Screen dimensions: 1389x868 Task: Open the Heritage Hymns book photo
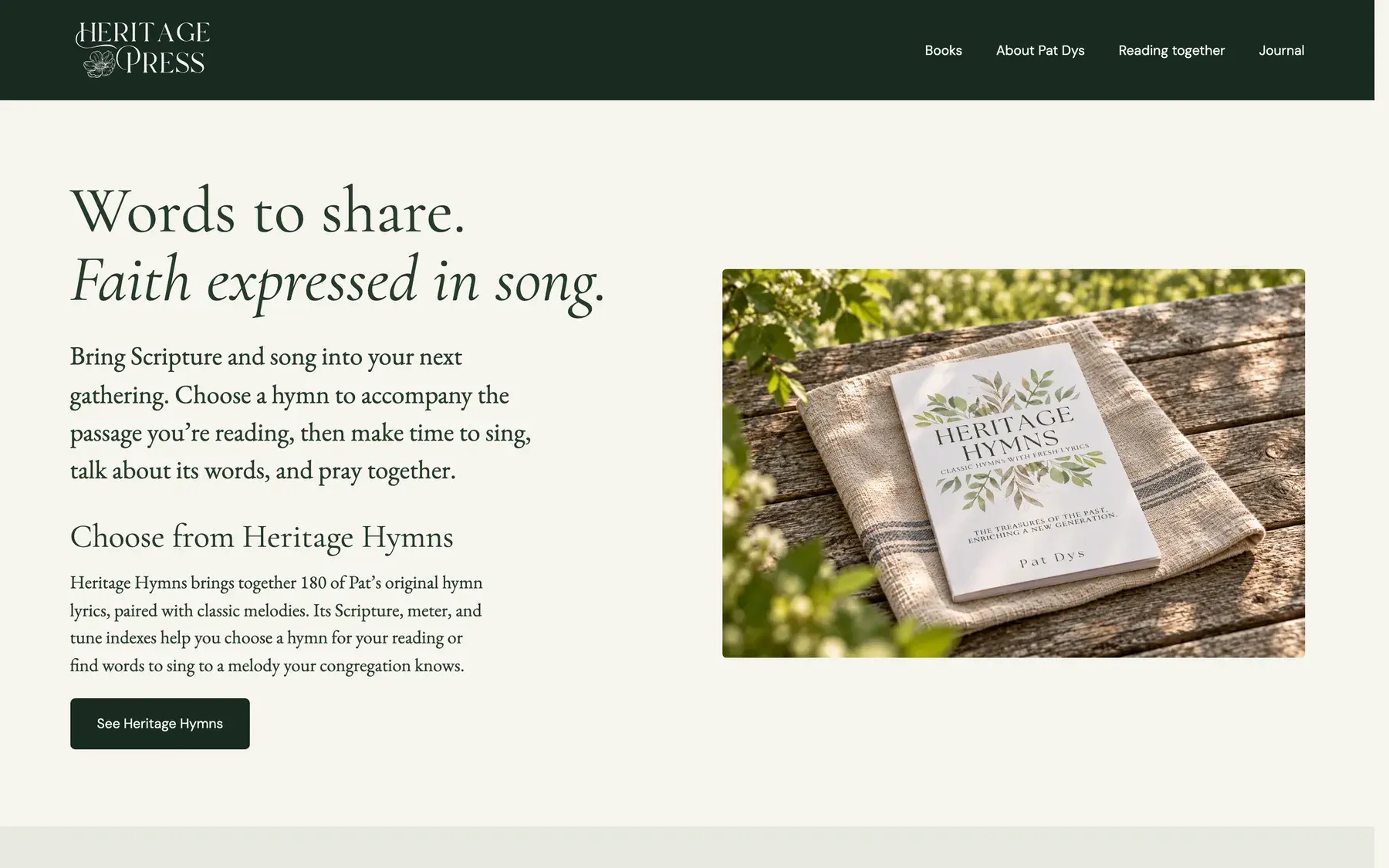point(1013,463)
